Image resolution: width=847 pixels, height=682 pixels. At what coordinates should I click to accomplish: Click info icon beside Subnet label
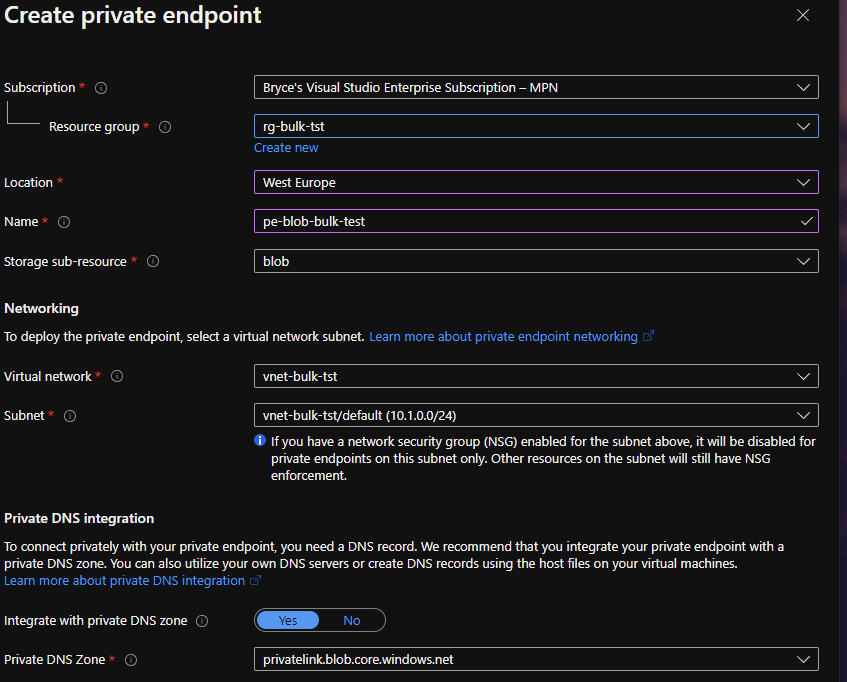70,416
